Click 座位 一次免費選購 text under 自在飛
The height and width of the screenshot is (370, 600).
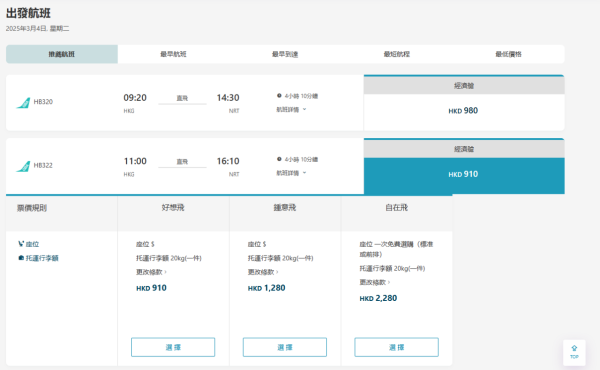396,249
